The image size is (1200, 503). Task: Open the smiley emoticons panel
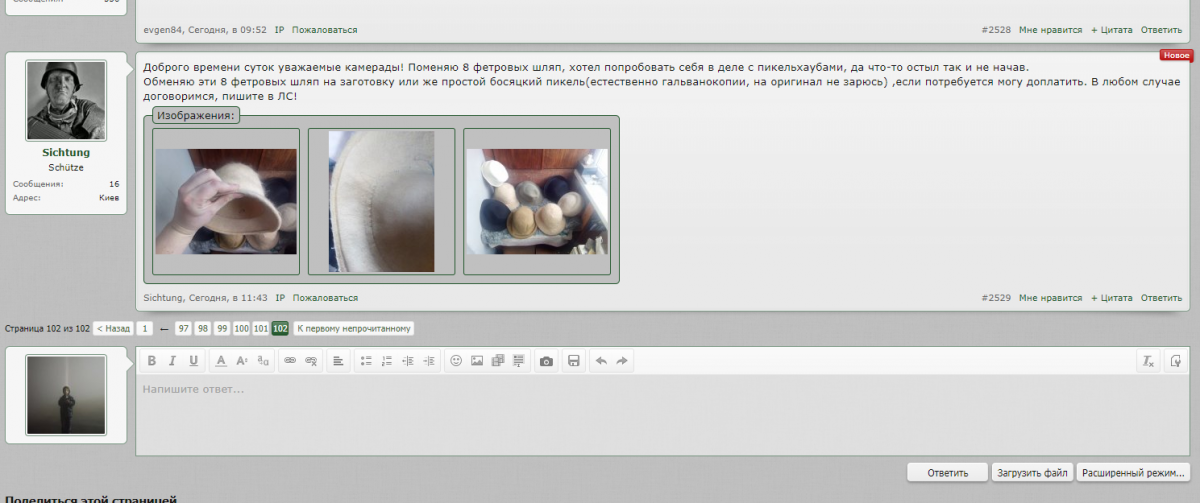click(456, 361)
